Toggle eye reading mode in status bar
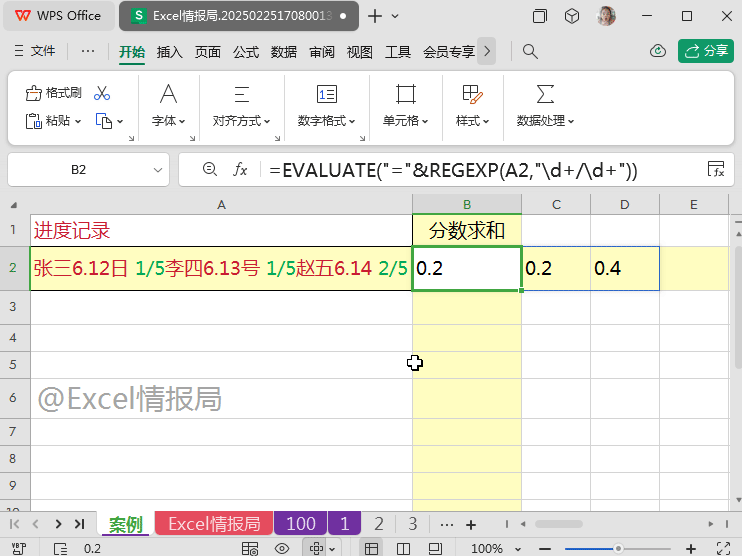This screenshot has width=742, height=556. click(282, 548)
